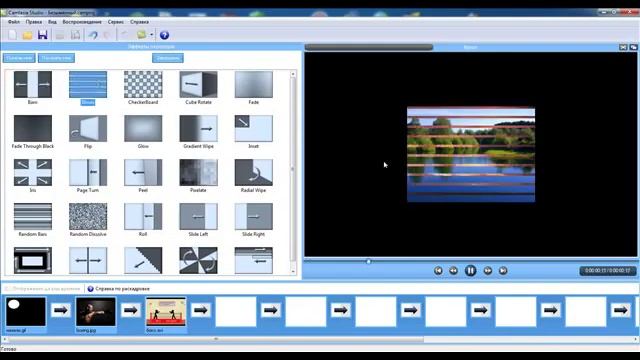Select the boxing ring avi clip thumbnail
The height and width of the screenshot is (360, 640).
(x=166, y=312)
